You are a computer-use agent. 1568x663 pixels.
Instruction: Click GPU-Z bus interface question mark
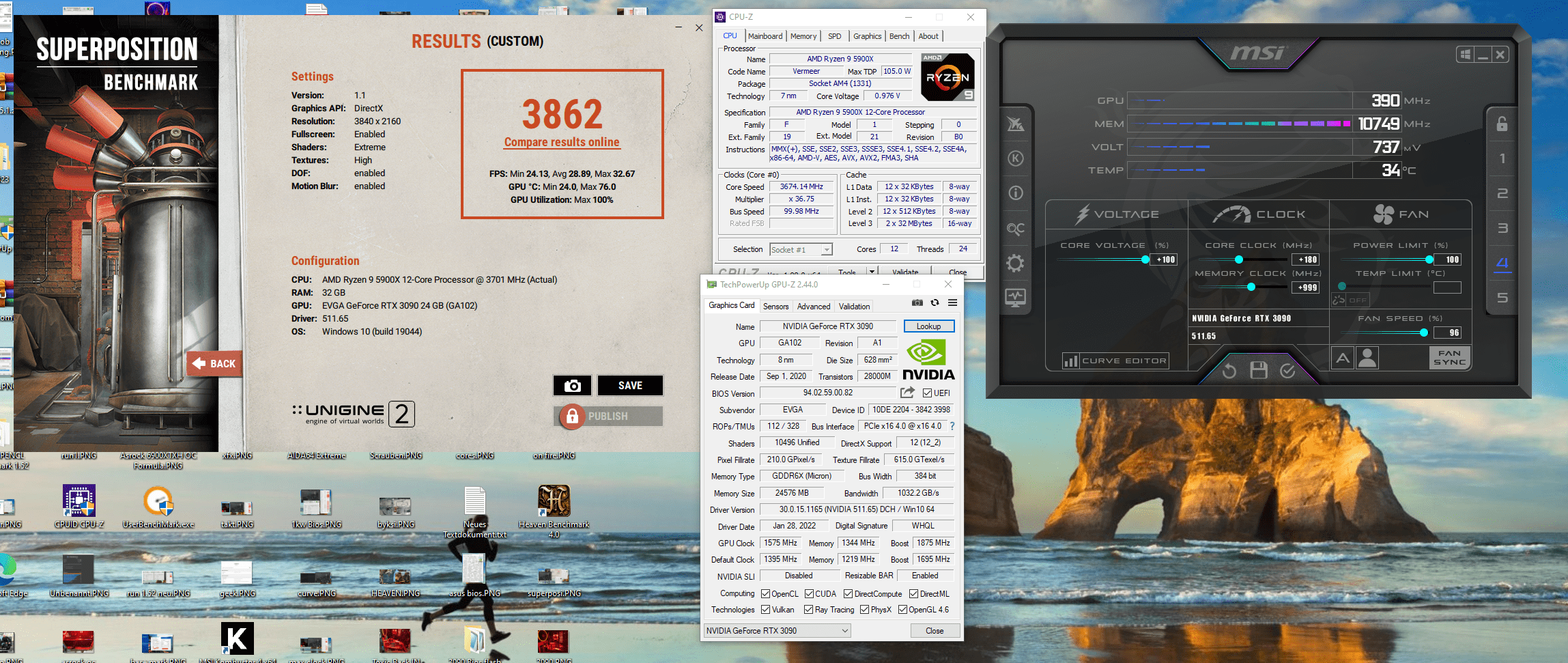[x=952, y=426]
